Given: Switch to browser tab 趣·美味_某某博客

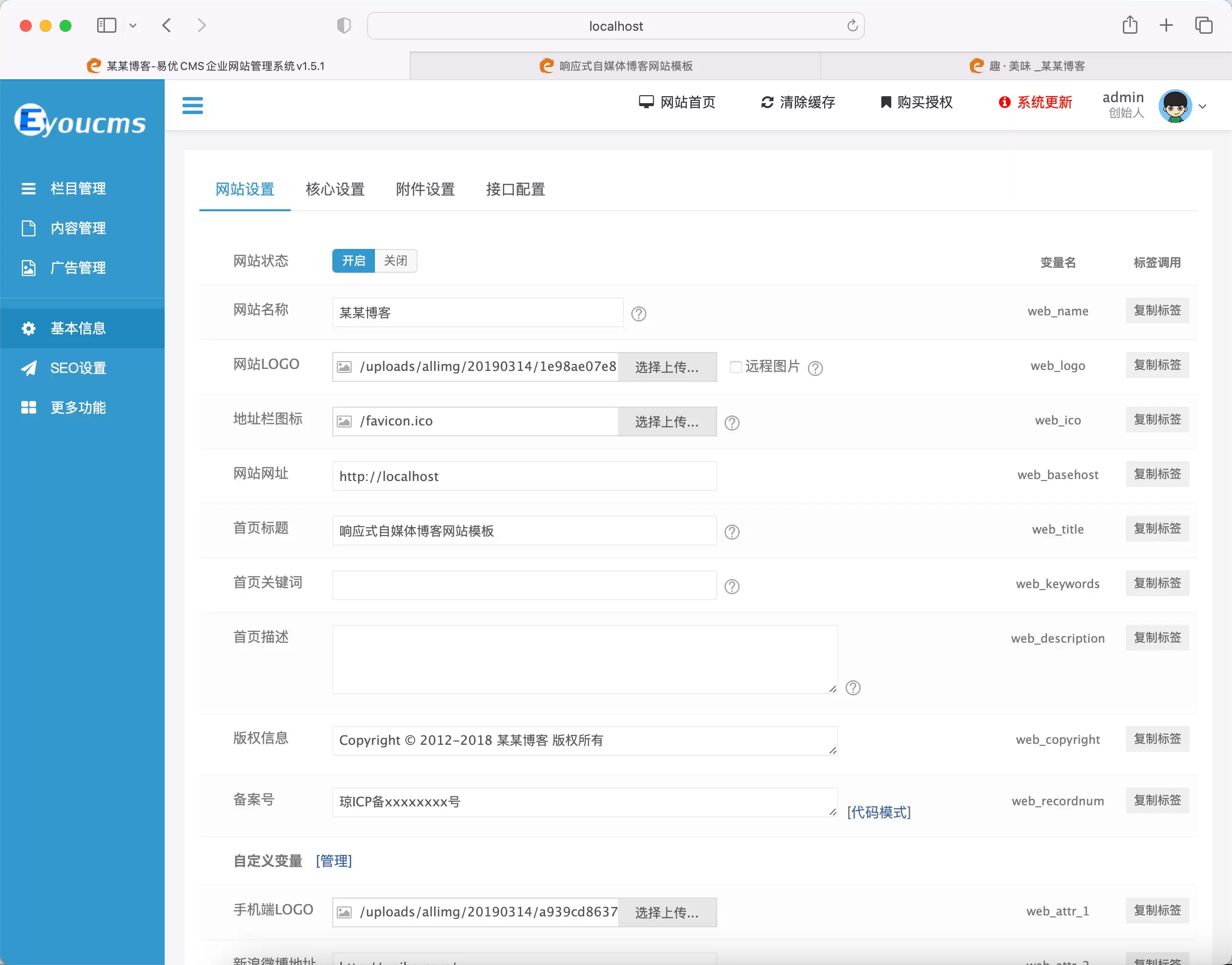Looking at the screenshot, I should (1026, 66).
